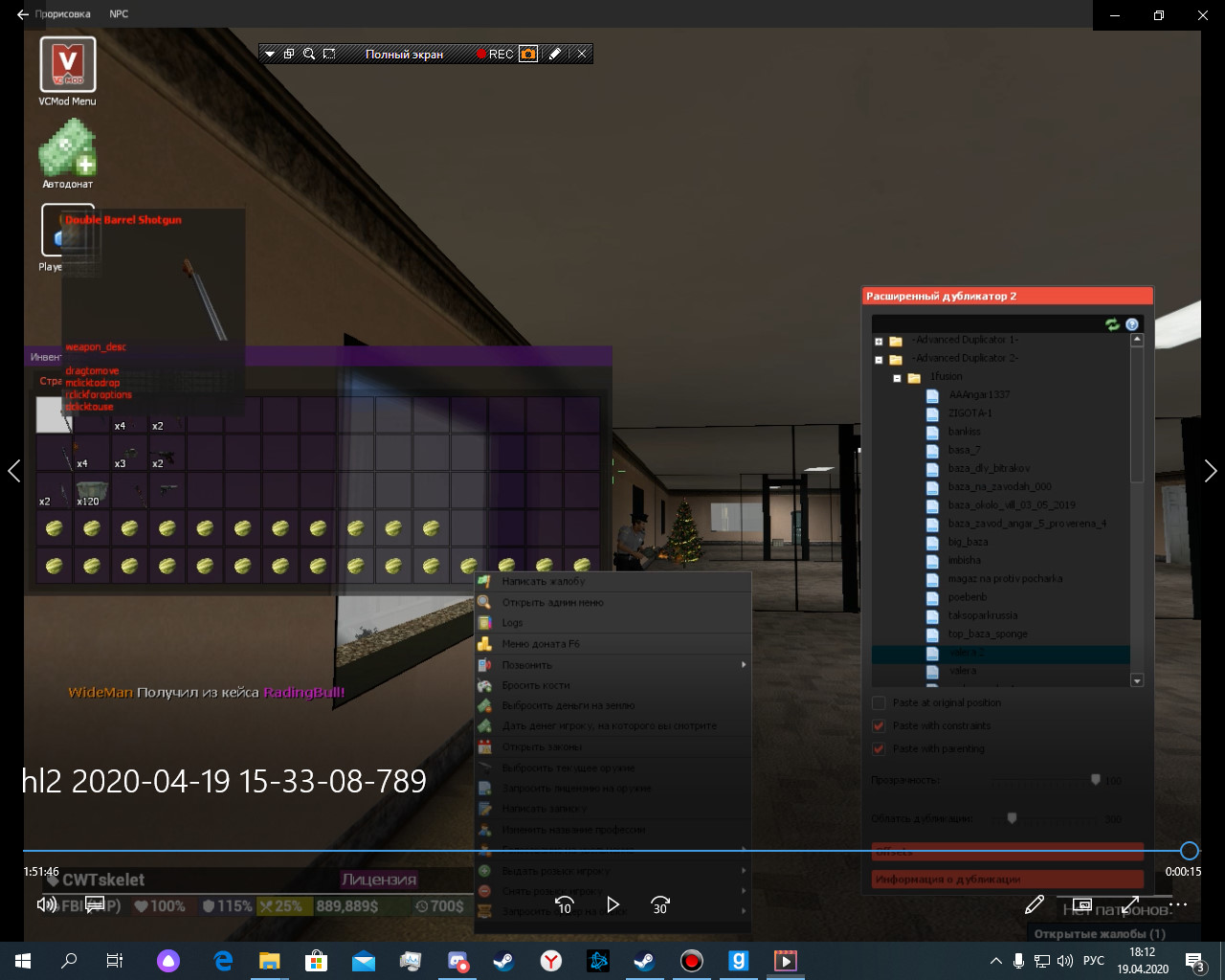This screenshot has height=980, width=1225.
Task: Open the more options ellipsis menu
Action: [x=1178, y=904]
